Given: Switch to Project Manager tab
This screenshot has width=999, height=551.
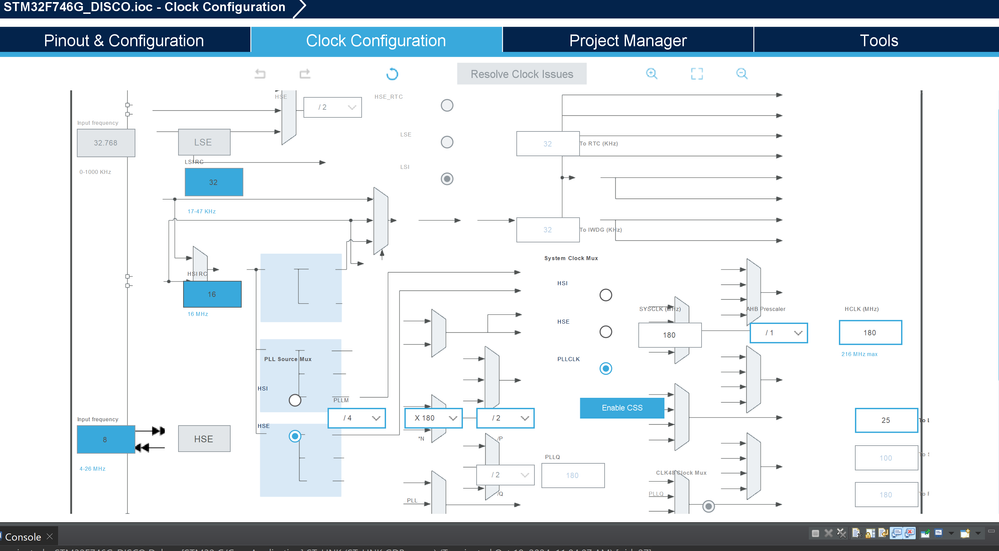Looking at the screenshot, I should [628, 40].
